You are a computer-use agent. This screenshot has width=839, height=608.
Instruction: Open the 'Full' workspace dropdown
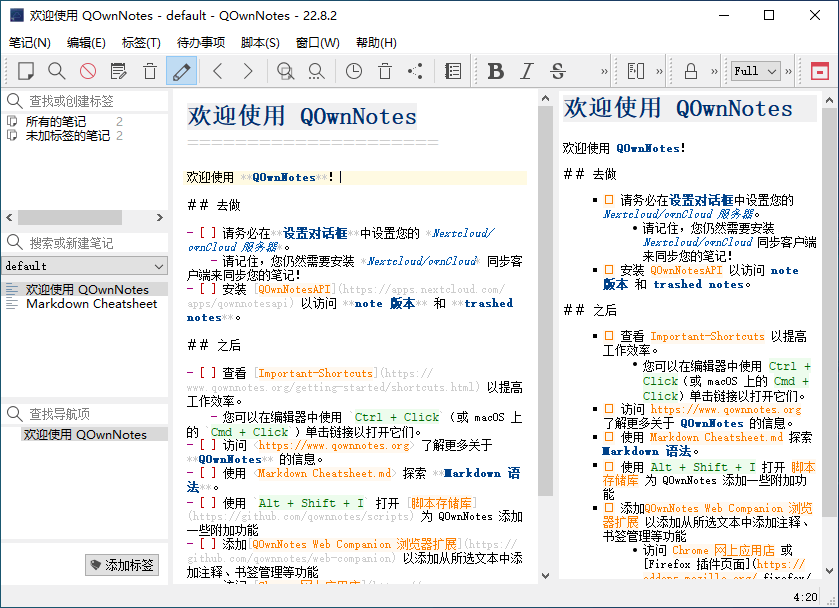tap(755, 71)
